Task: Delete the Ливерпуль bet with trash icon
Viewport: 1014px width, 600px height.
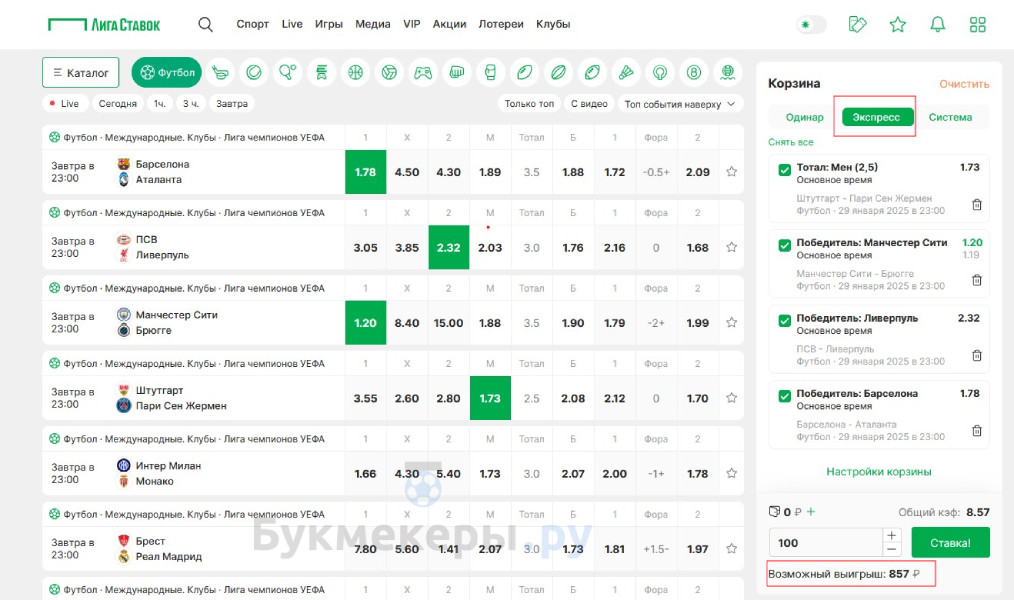Action: tap(977, 355)
